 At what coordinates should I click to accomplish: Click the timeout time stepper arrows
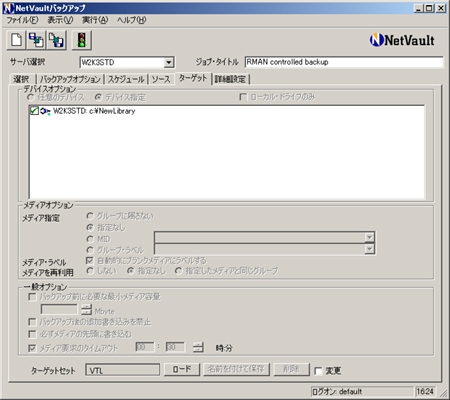click(198, 347)
